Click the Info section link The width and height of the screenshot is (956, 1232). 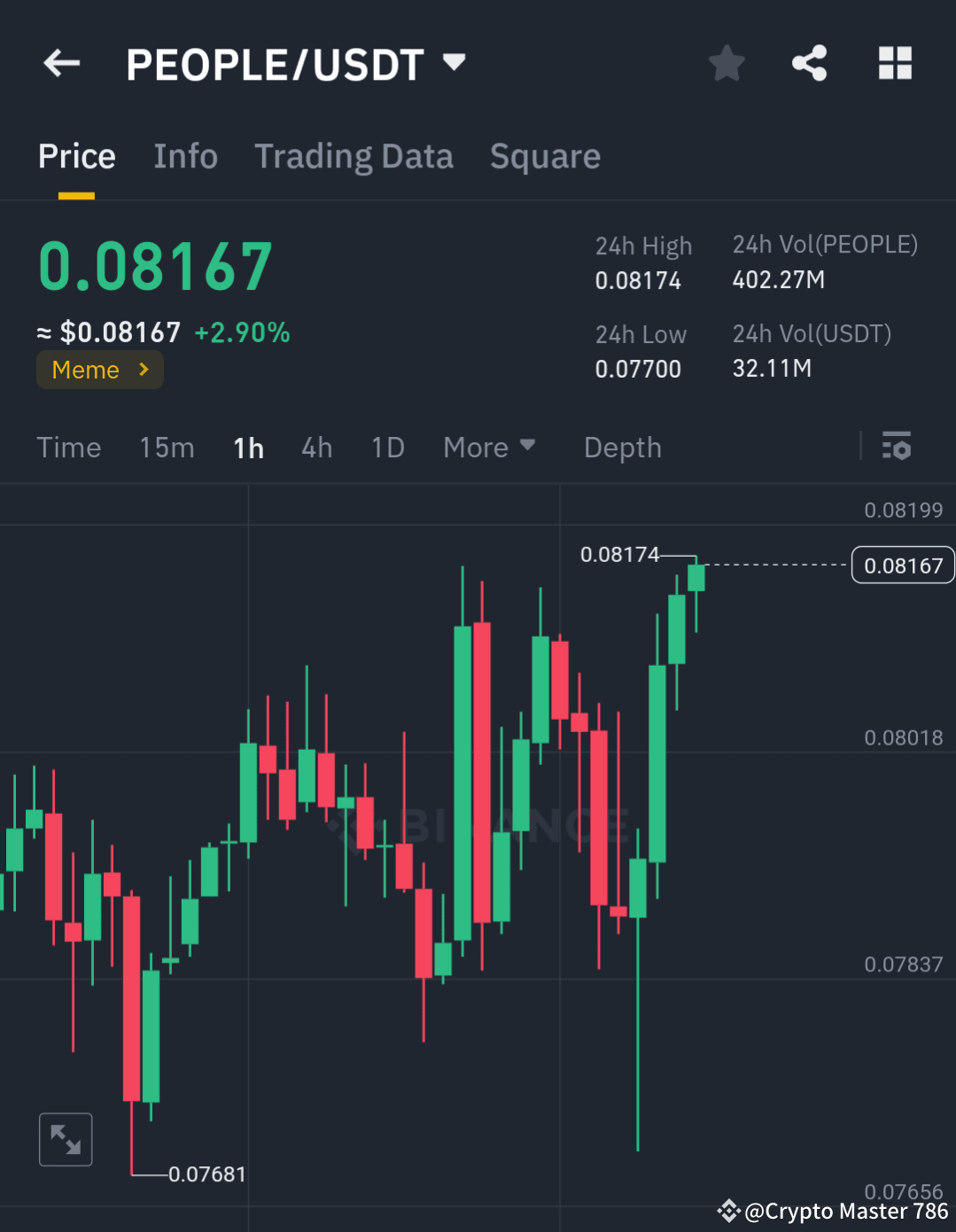[186, 156]
